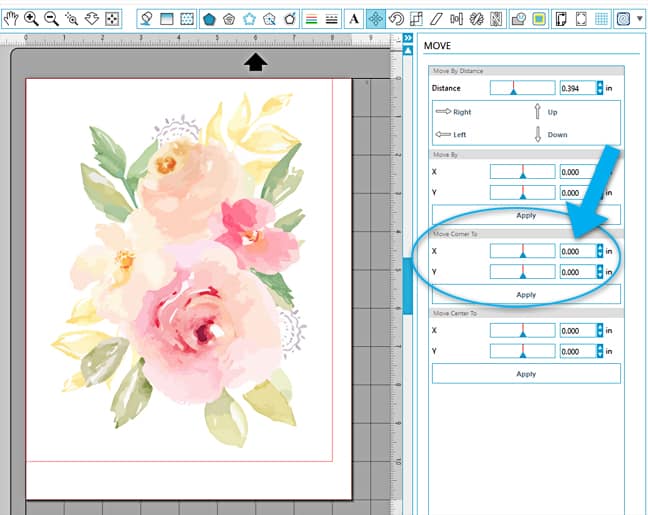This screenshot has width=648, height=515.
Task: Select the Pan hand tool
Action: (x=11, y=19)
